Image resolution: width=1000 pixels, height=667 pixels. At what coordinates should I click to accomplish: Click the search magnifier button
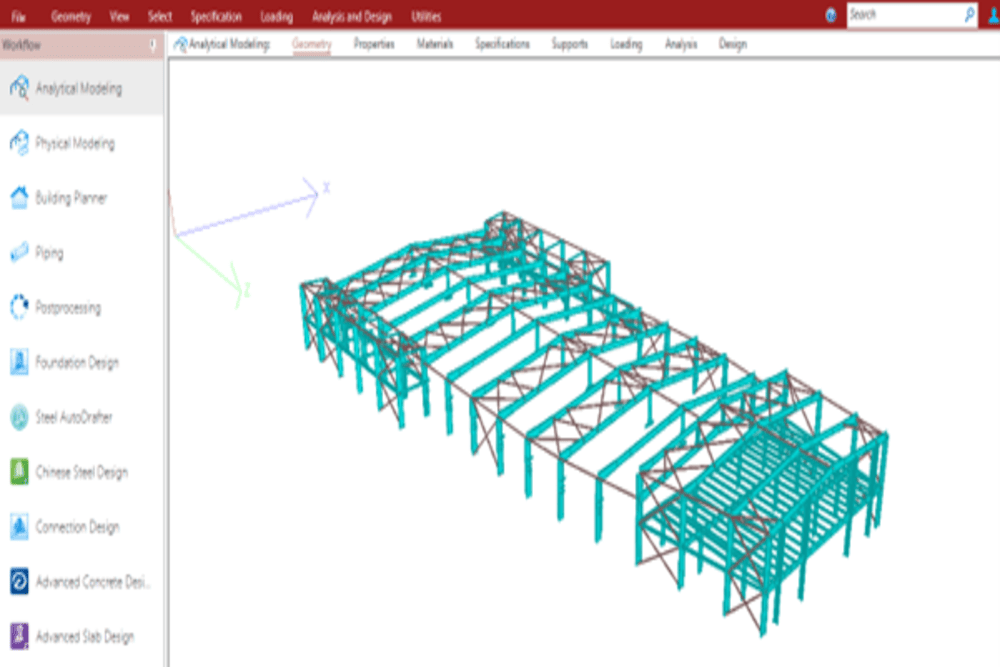point(969,16)
